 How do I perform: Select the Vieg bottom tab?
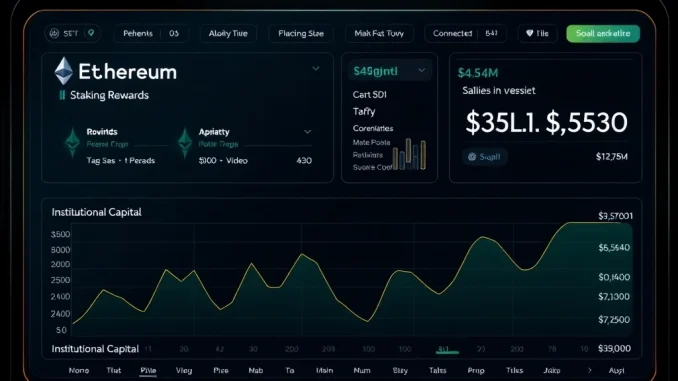coord(184,370)
